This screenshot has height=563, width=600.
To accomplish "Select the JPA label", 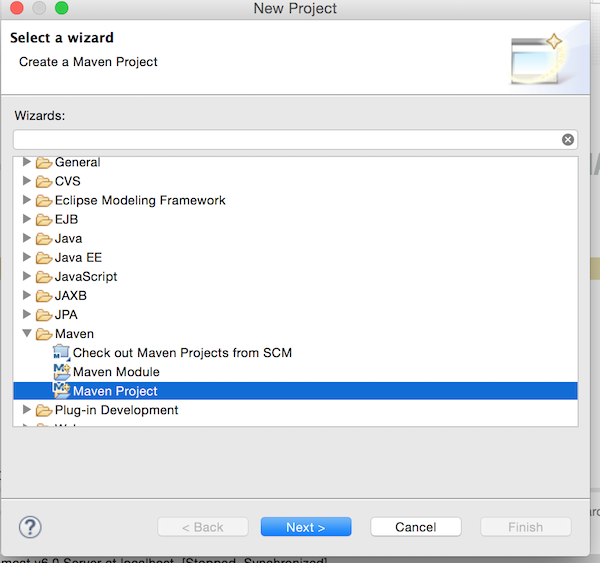I will pyautogui.click(x=66, y=315).
